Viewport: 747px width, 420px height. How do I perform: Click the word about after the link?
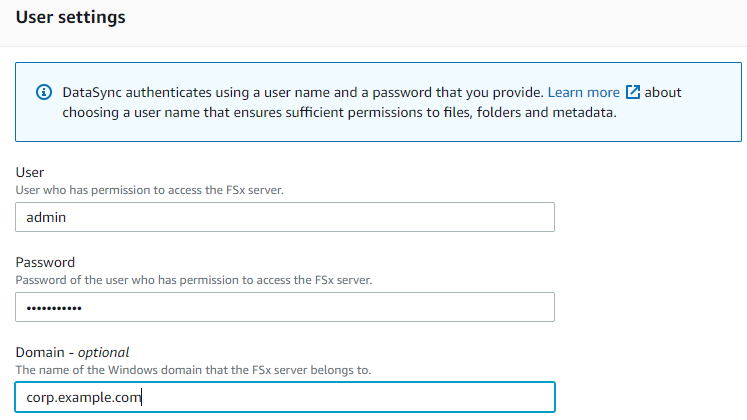[x=663, y=92]
